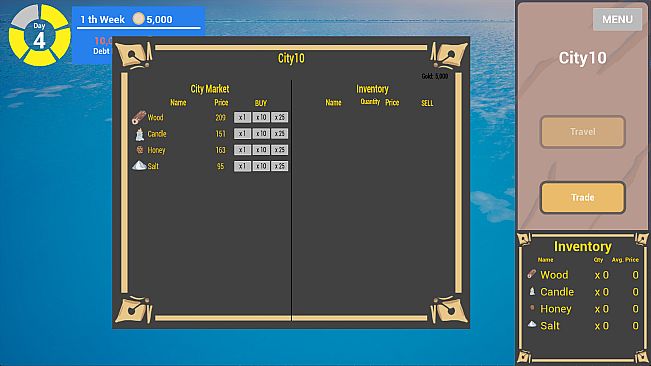Click Candle icon in side Inventory panel
This screenshot has width=651, height=366.
pos(532,291)
